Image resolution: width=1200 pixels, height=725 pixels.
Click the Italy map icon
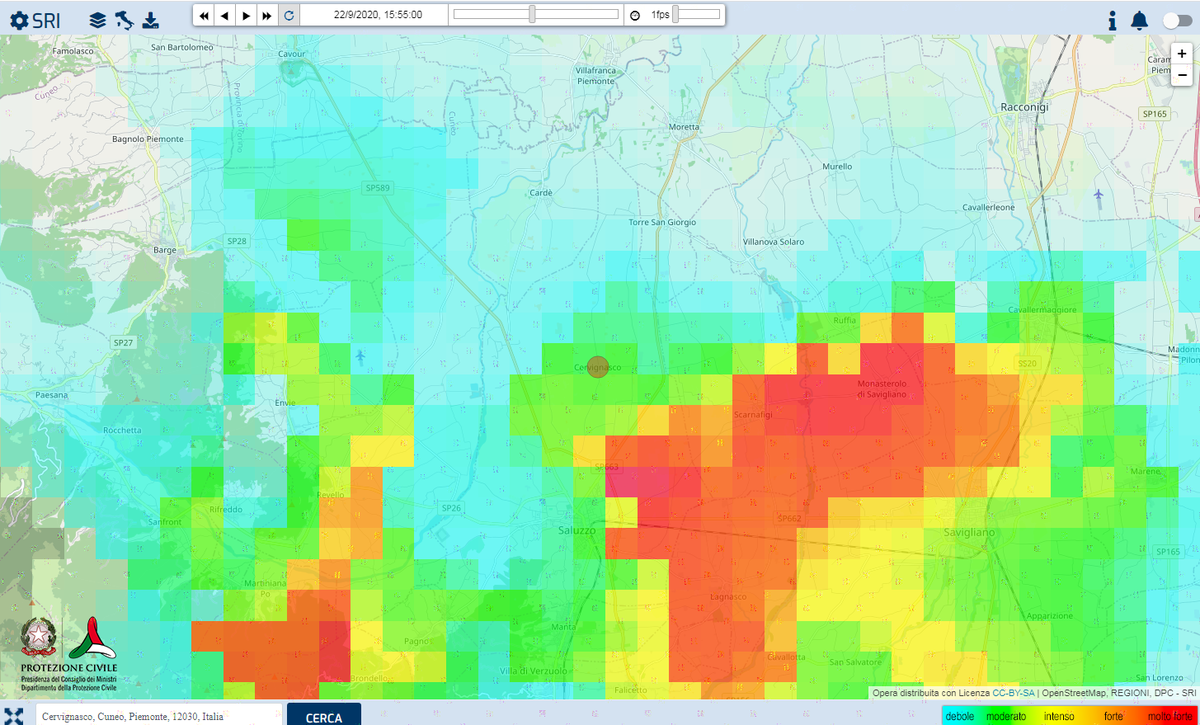124,19
